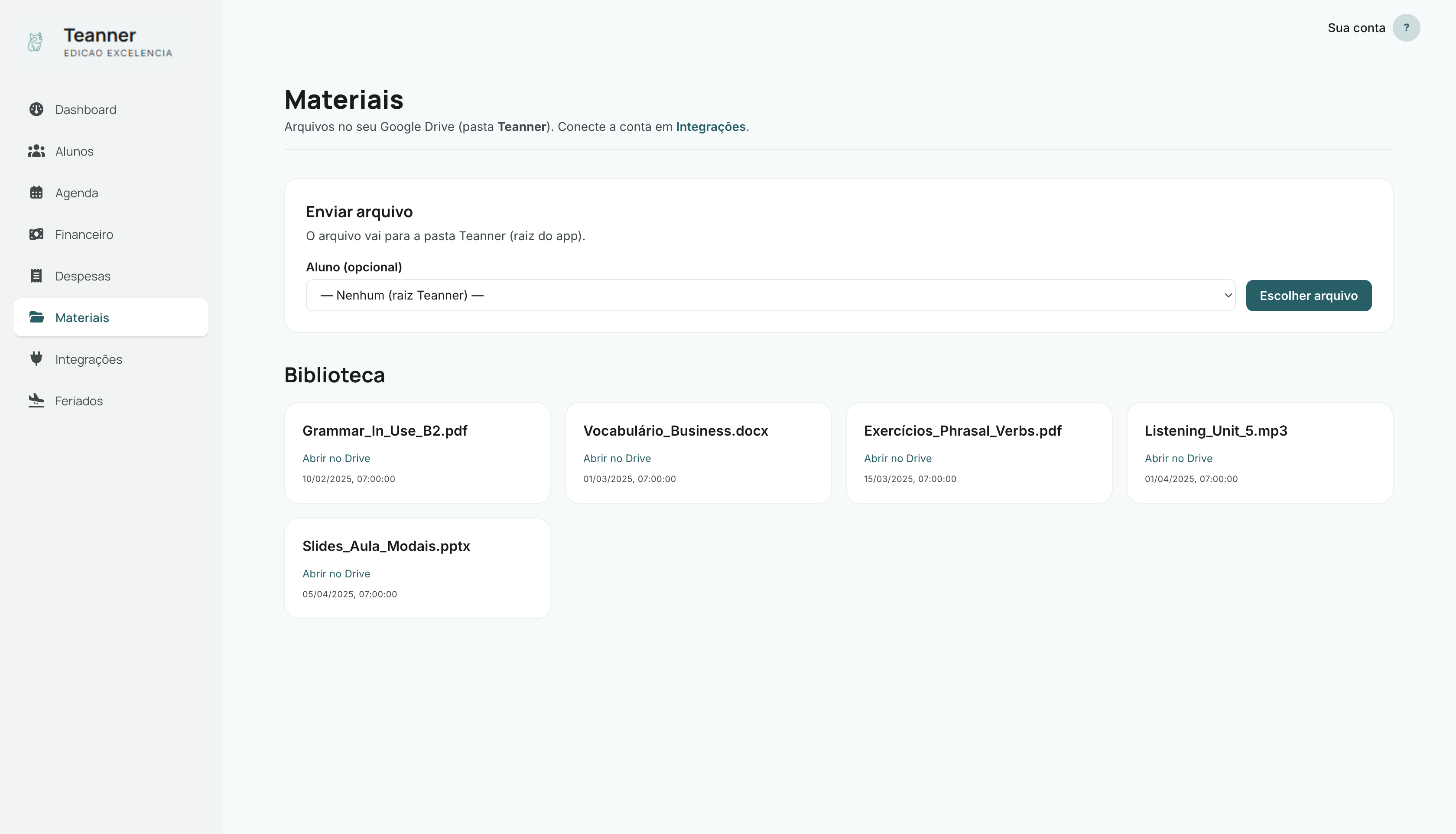
Task: Open Integrações from the sidebar
Action: point(110,359)
